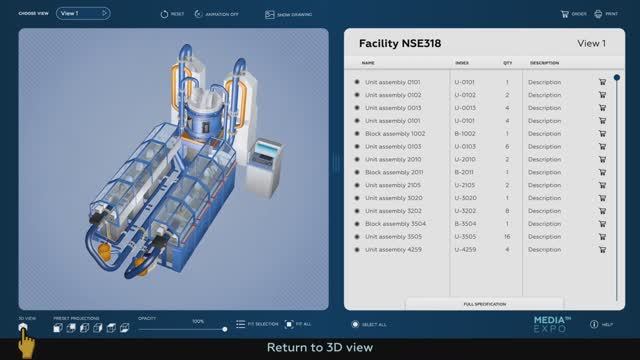Add Unit assembly 0101 U-0101 qty 1 to cart
This screenshot has height=360, width=640.
pyautogui.click(x=602, y=82)
